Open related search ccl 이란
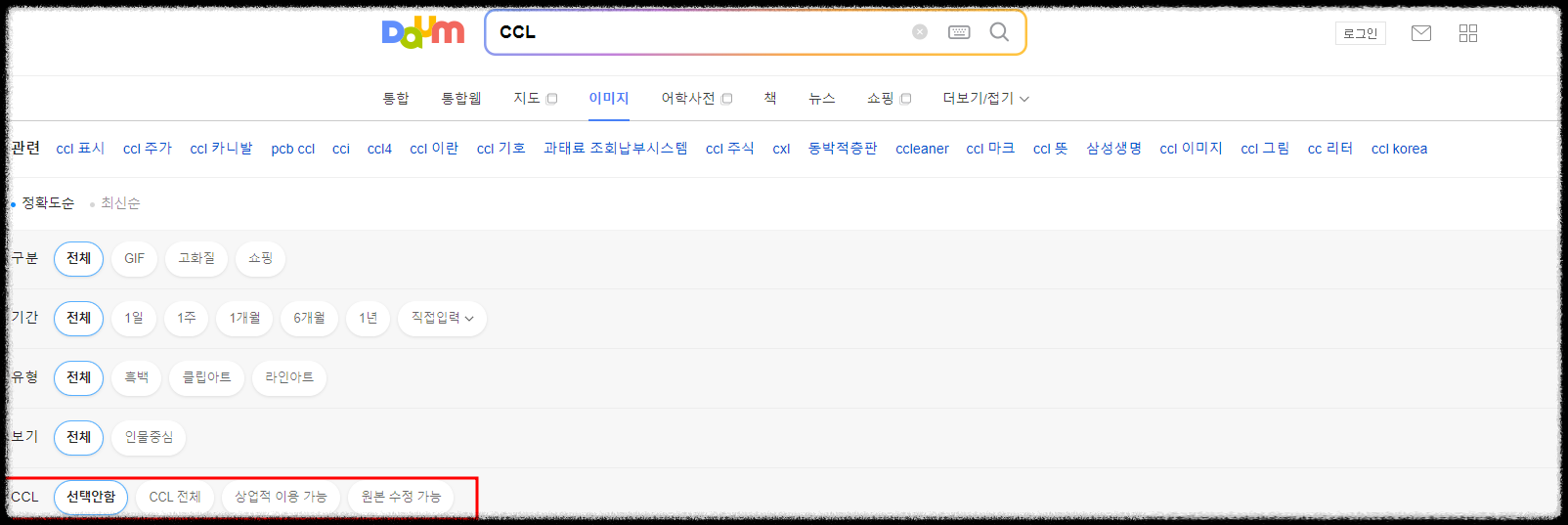 pyautogui.click(x=434, y=149)
